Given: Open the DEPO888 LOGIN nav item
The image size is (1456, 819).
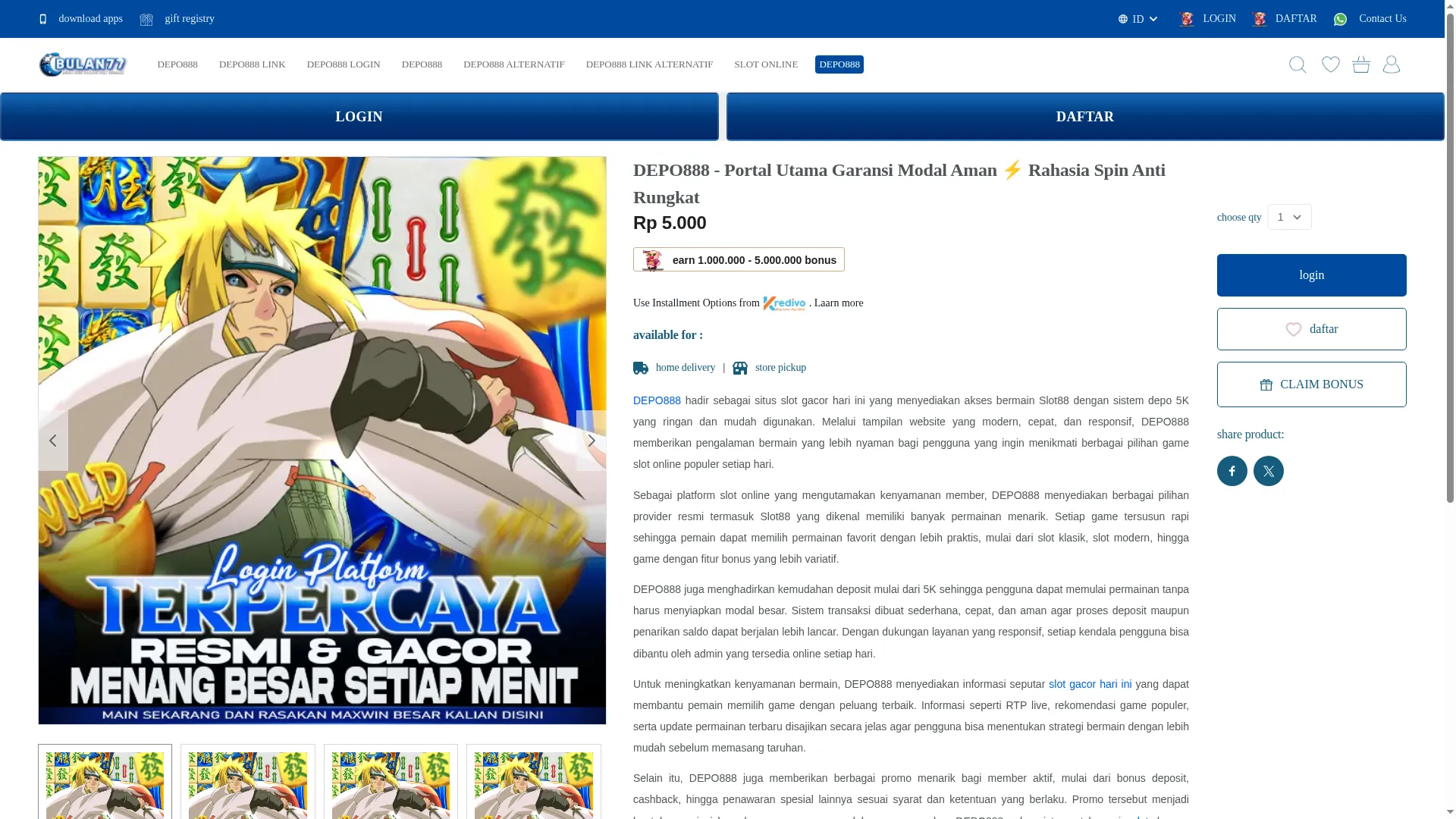Looking at the screenshot, I should click(344, 64).
